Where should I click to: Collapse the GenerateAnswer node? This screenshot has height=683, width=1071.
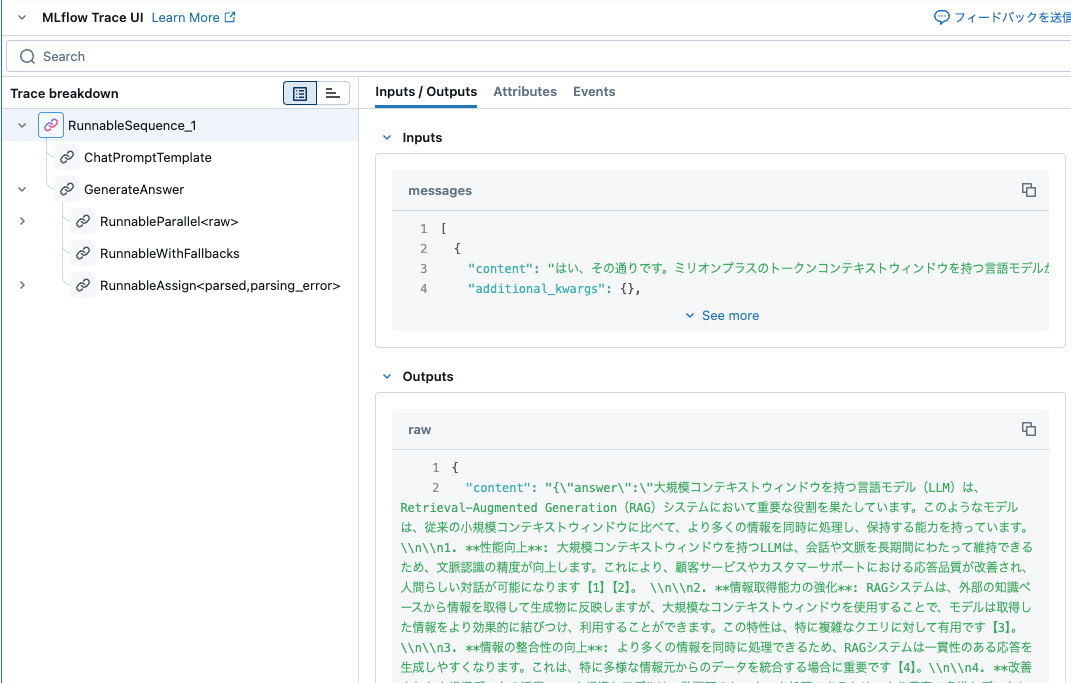(22, 190)
